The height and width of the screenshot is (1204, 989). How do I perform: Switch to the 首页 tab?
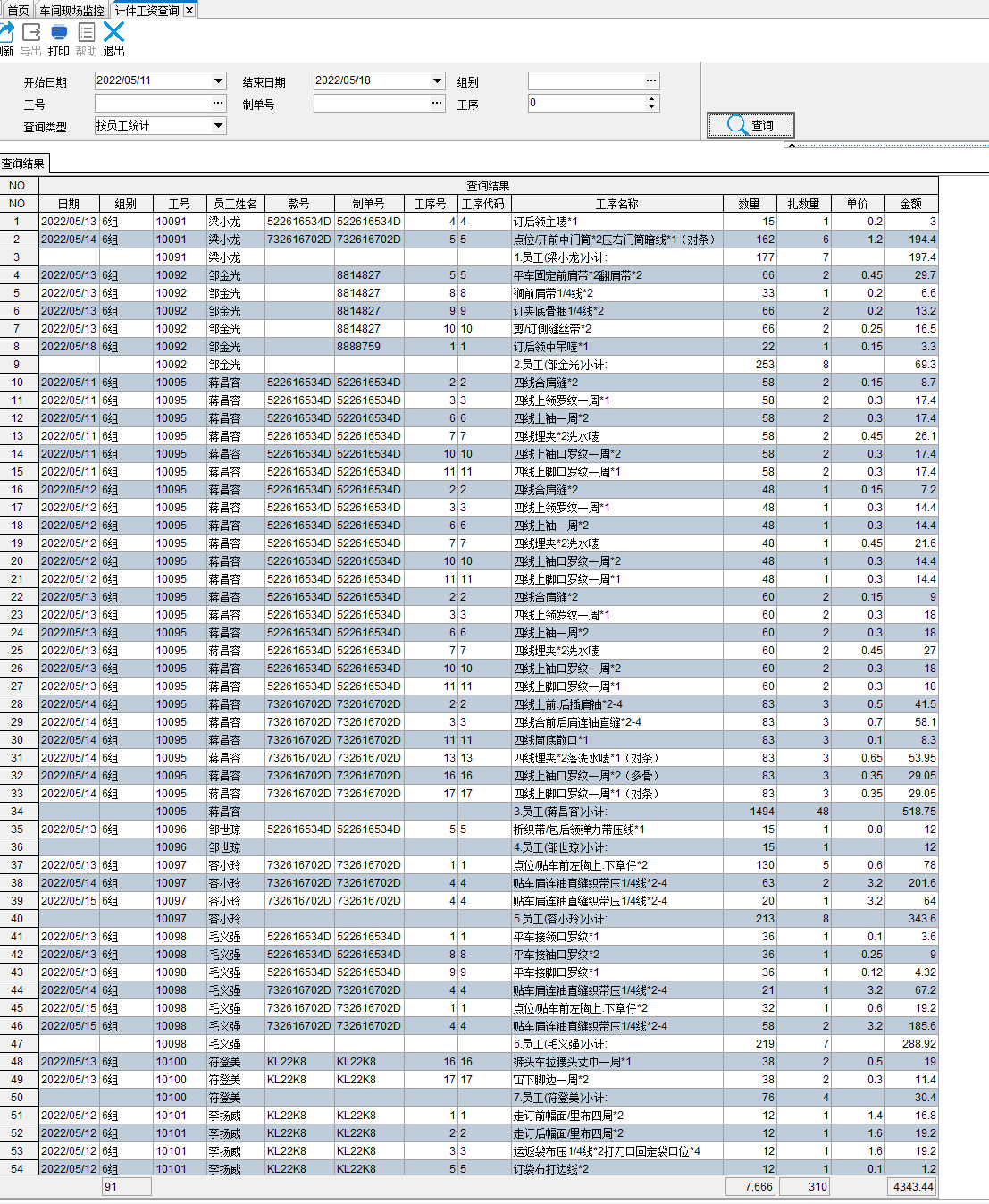pos(18,11)
